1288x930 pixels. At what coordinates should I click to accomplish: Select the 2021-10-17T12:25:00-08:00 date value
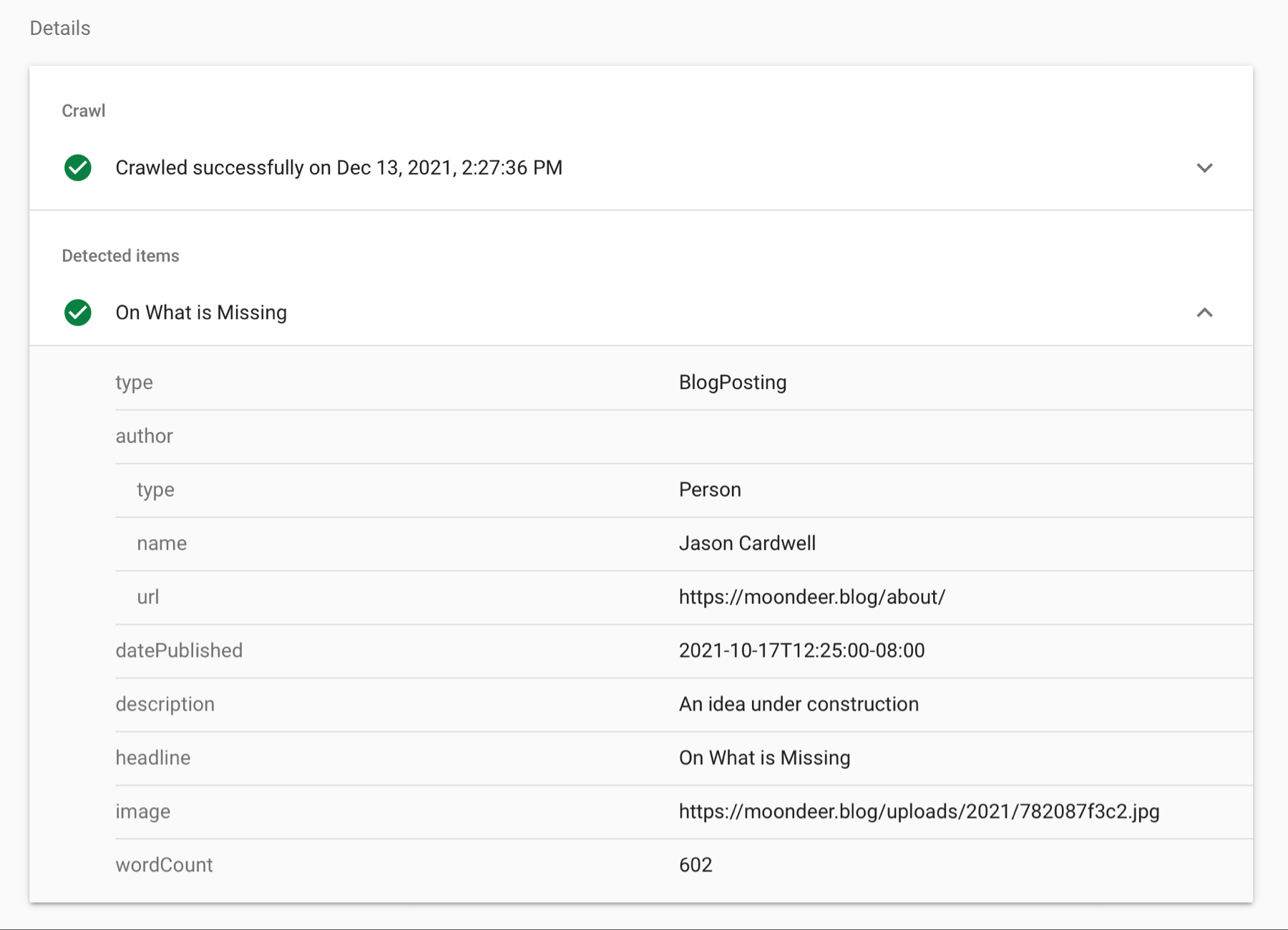click(801, 651)
